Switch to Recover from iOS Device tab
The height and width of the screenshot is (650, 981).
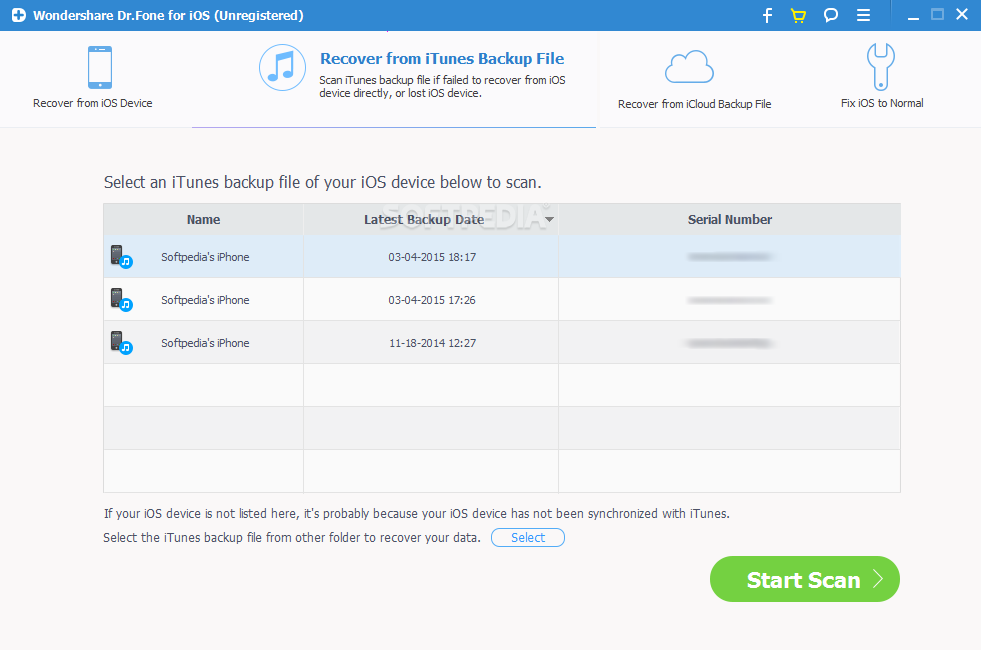[93, 79]
